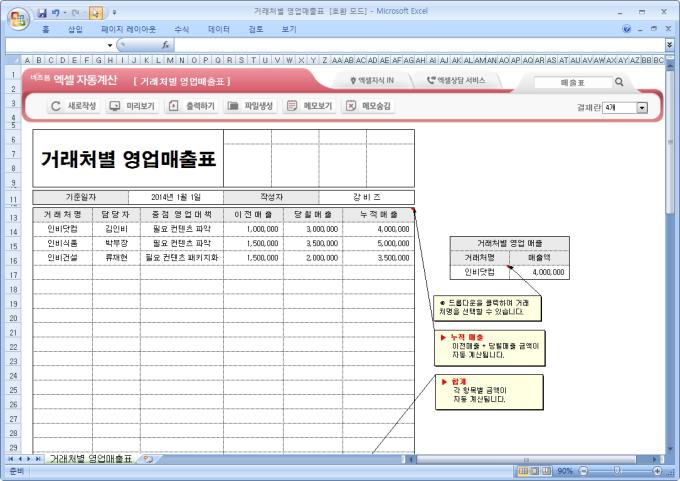This screenshot has height=481, width=680.
Task: Open the 페이지 레이아웃 ribbon tab
Action: tap(128, 29)
